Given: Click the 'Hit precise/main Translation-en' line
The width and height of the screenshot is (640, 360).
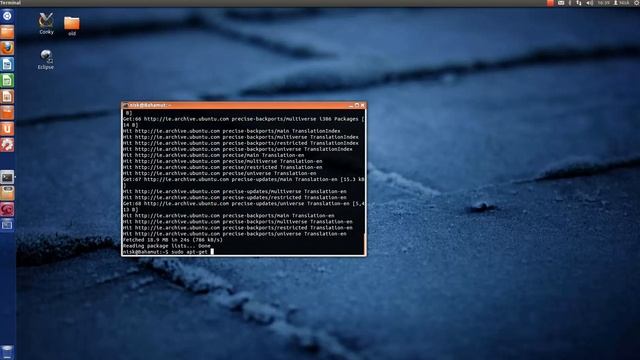Looking at the screenshot, I should click(x=213, y=155).
